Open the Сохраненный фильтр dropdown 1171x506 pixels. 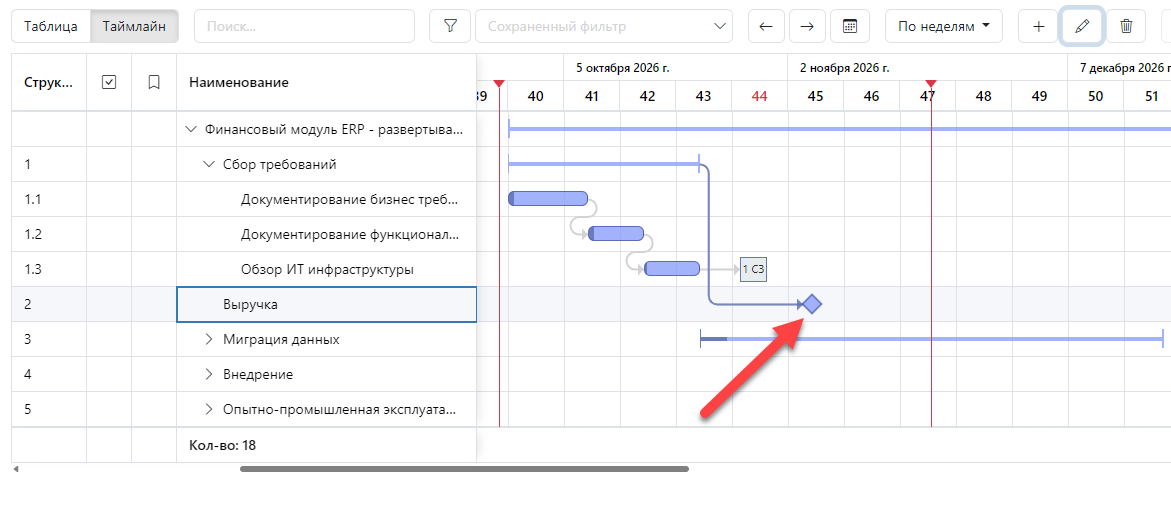click(604, 26)
